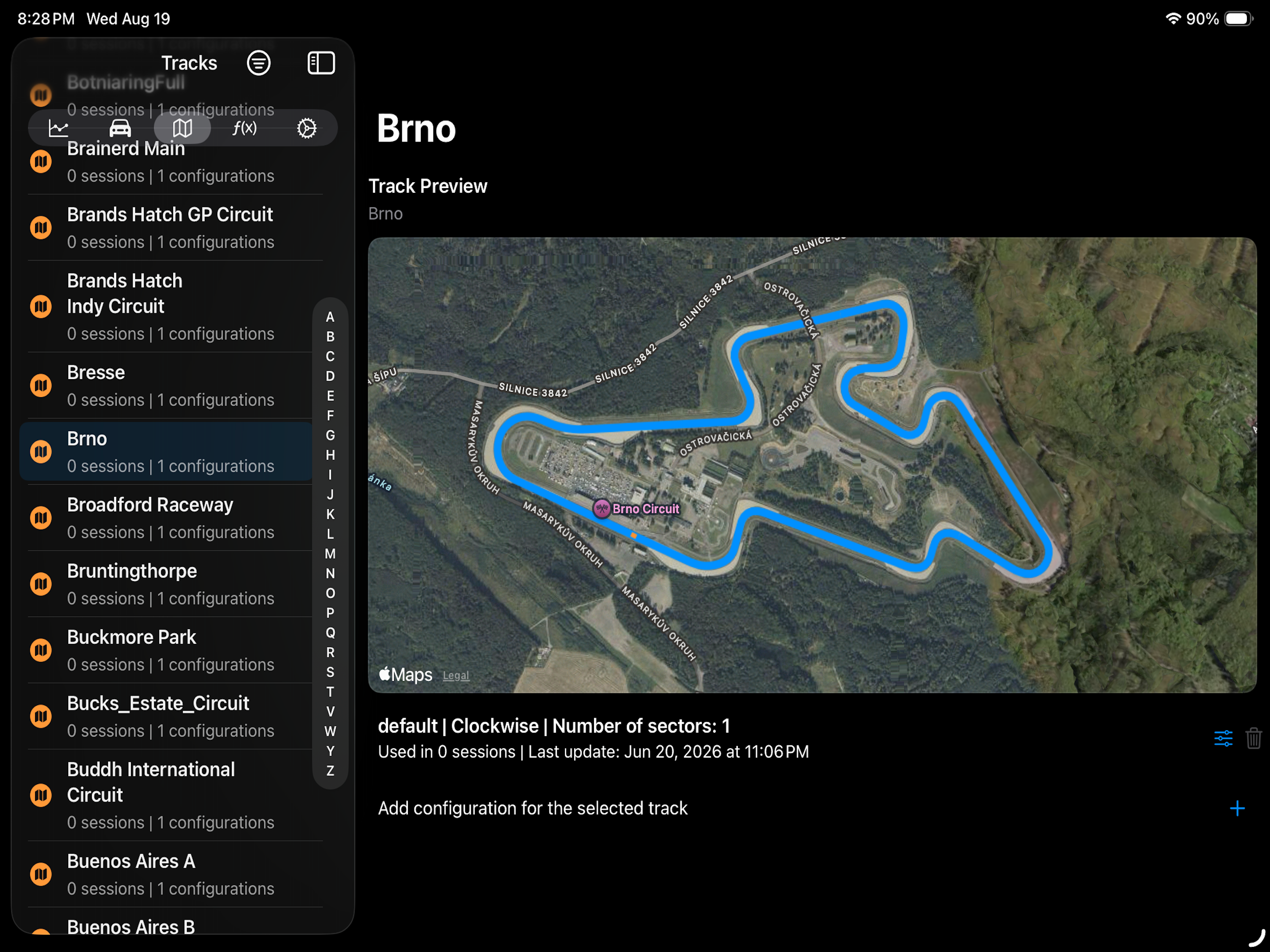1270x952 pixels.
Task: Select the map tracks tab
Action: (x=182, y=128)
